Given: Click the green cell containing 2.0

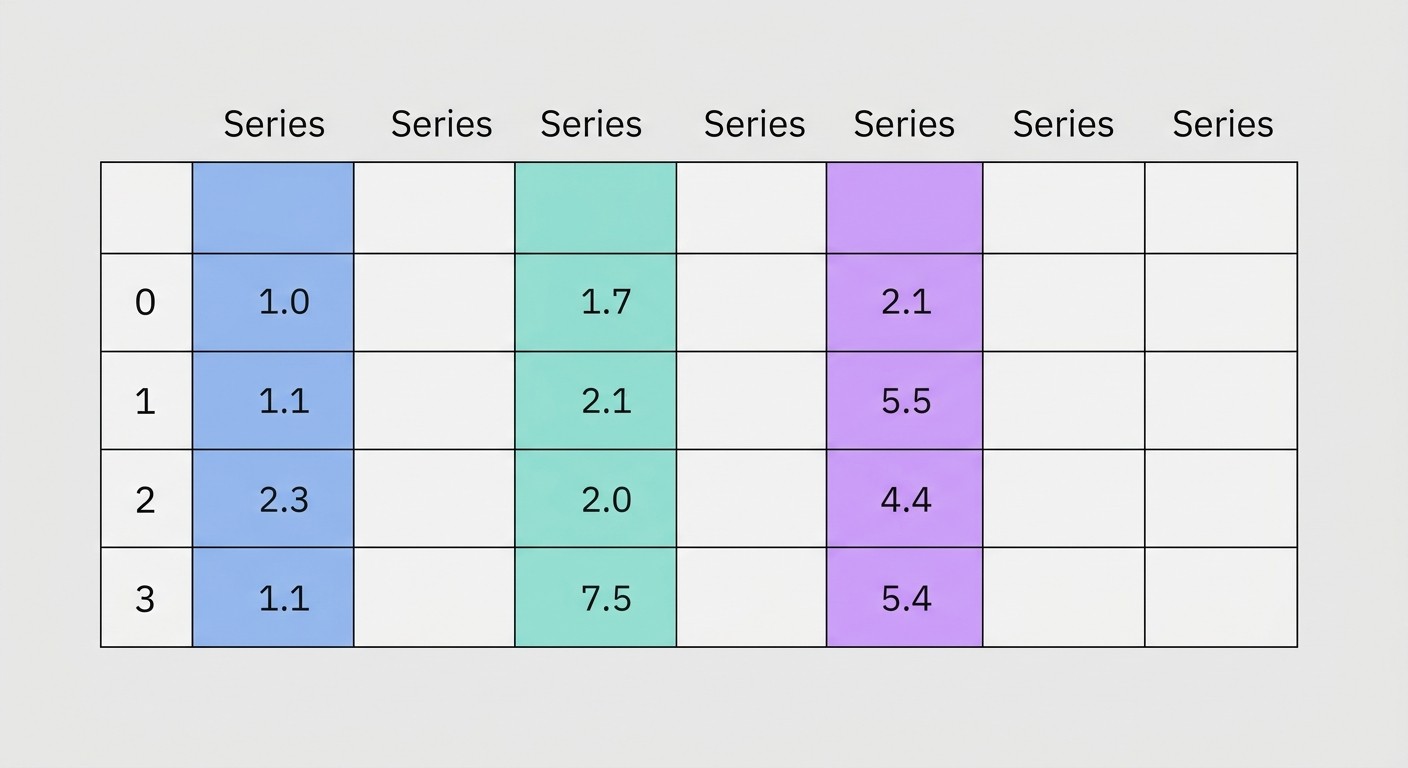Looking at the screenshot, I should (596, 499).
